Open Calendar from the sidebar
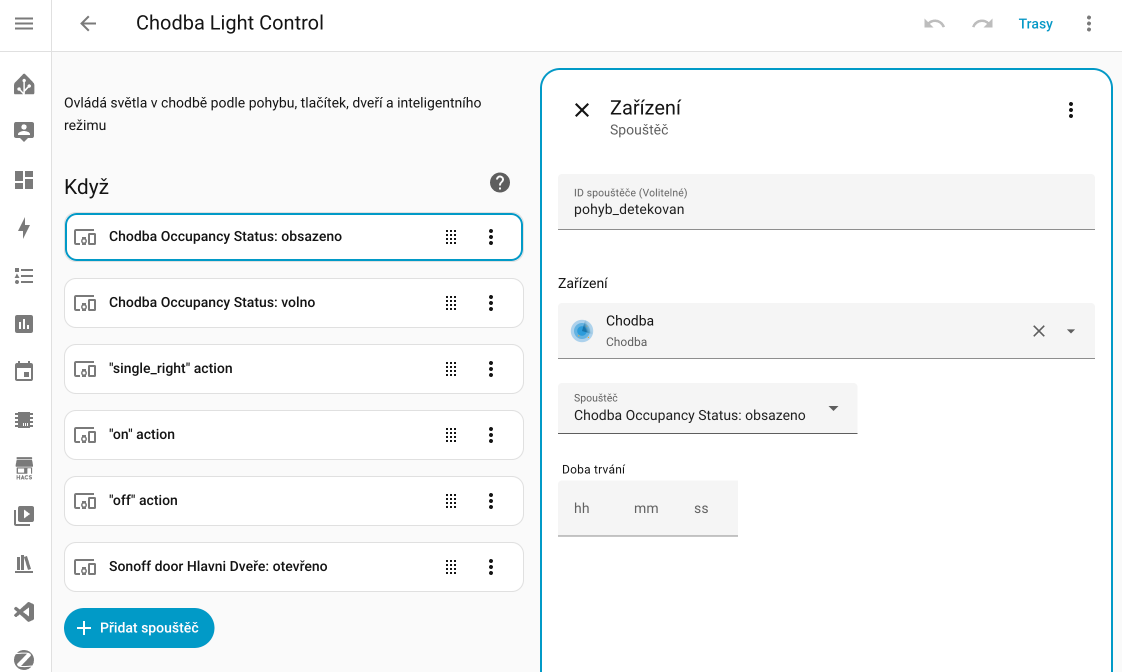 [x=24, y=372]
